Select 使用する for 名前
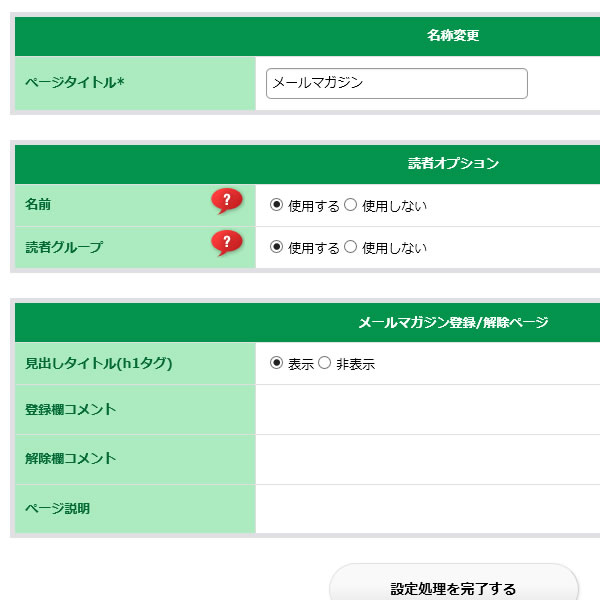 tap(276, 205)
